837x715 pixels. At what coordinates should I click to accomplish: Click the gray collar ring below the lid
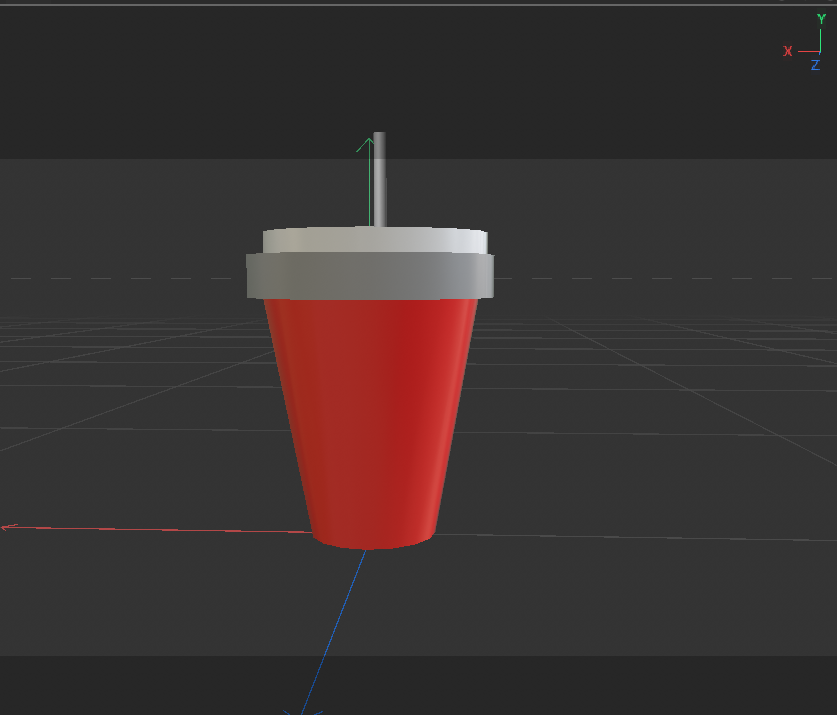[370, 275]
